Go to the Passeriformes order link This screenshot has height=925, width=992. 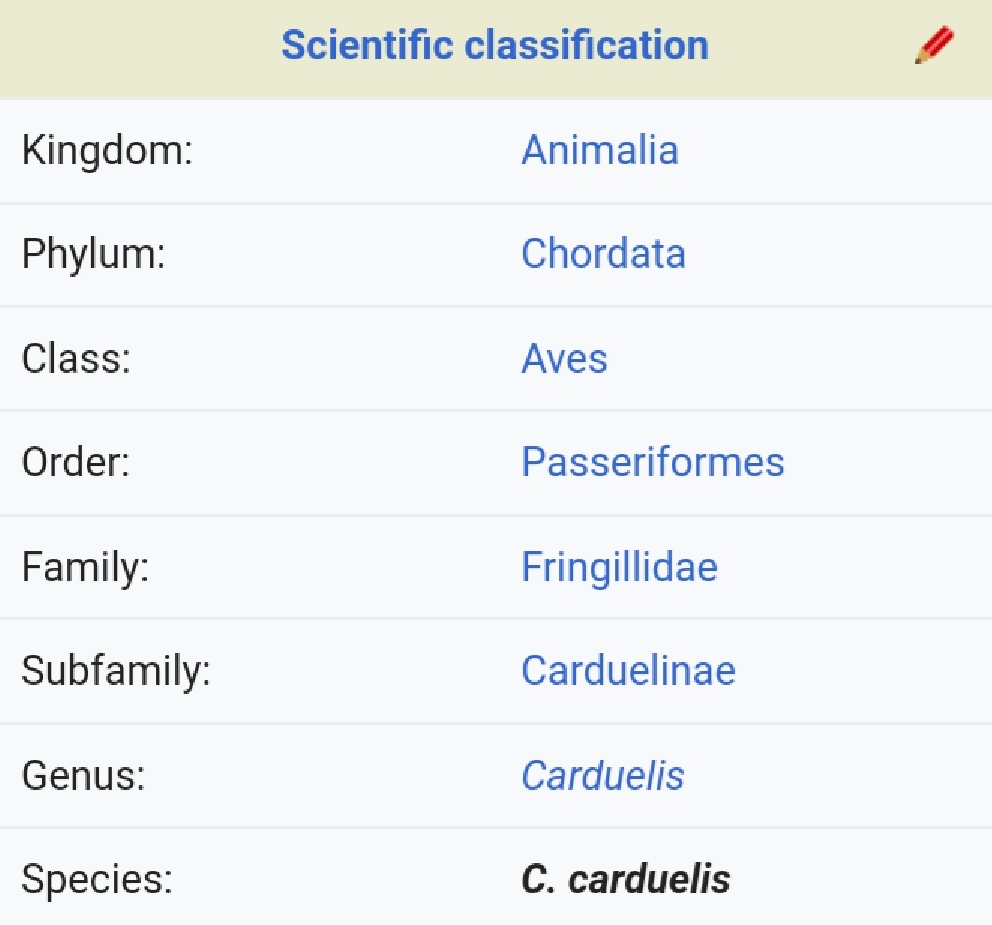[652, 462]
